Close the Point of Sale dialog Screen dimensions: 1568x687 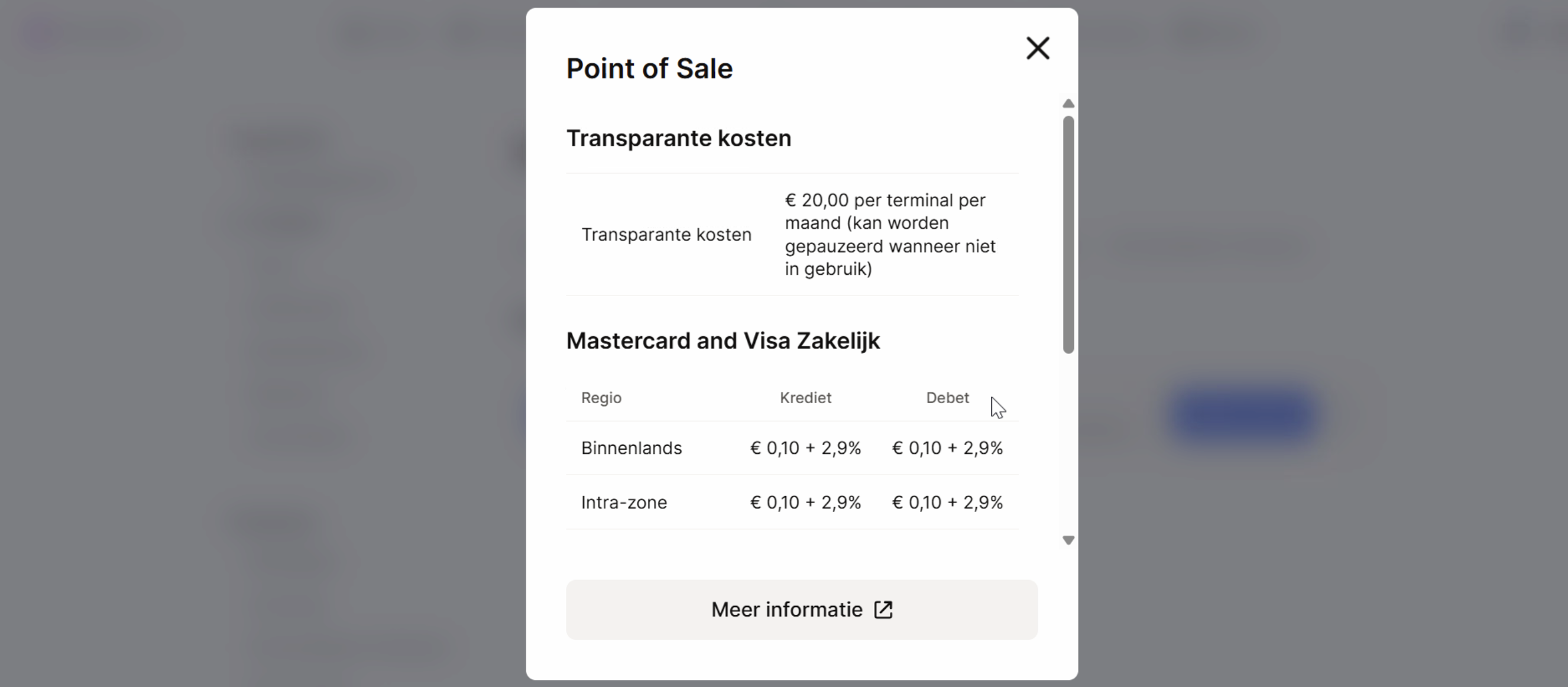(x=1038, y=48)
